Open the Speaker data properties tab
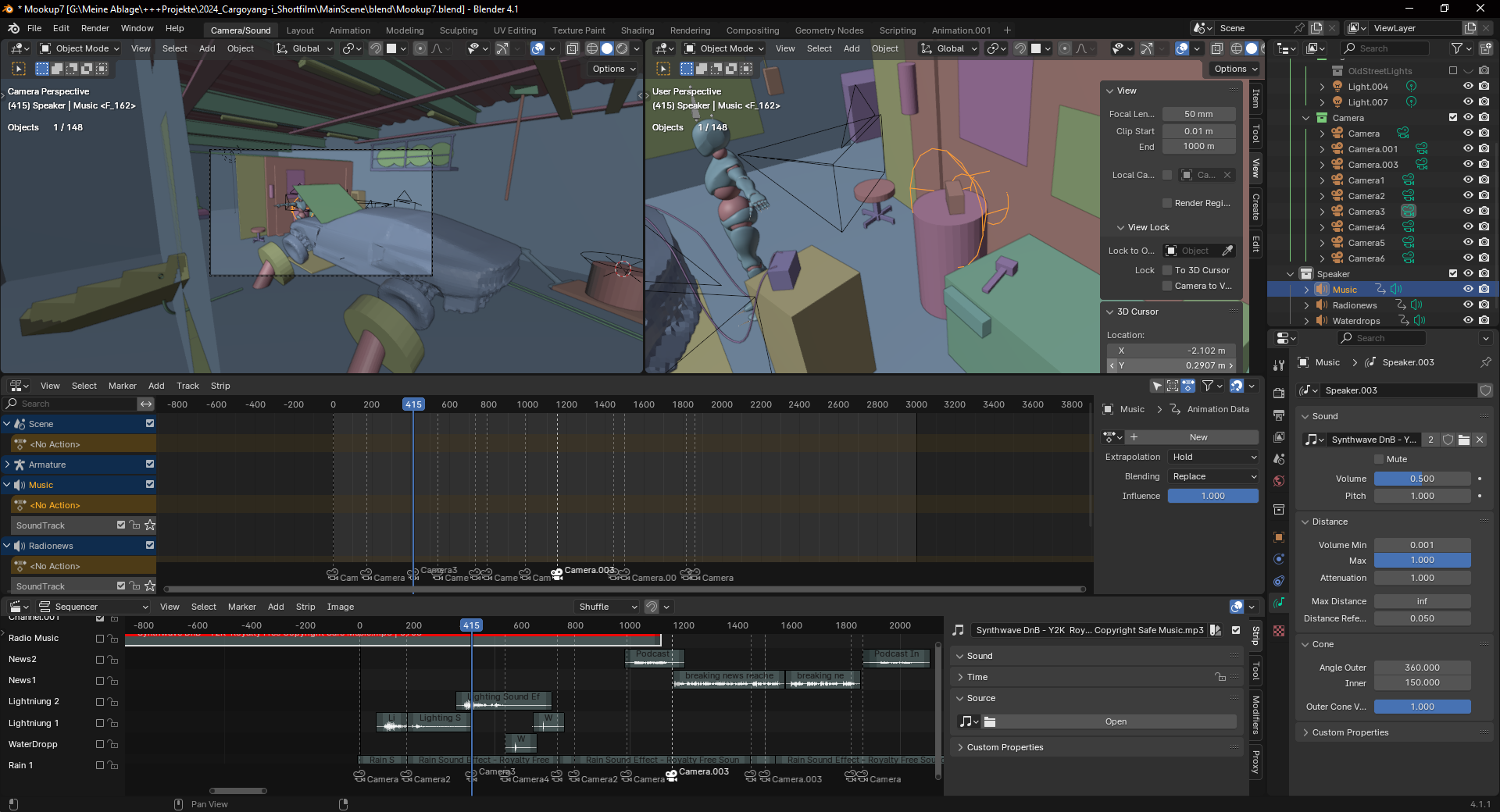Image resolution: width=1500 pixels, height=812 pixels. 1279,602
